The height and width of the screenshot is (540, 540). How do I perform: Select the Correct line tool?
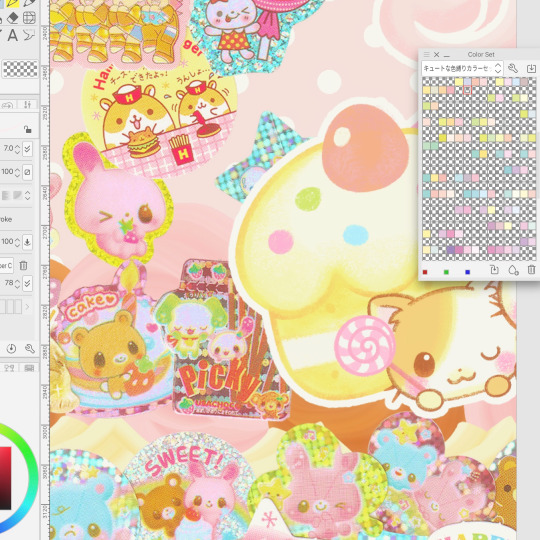[29, 35]
